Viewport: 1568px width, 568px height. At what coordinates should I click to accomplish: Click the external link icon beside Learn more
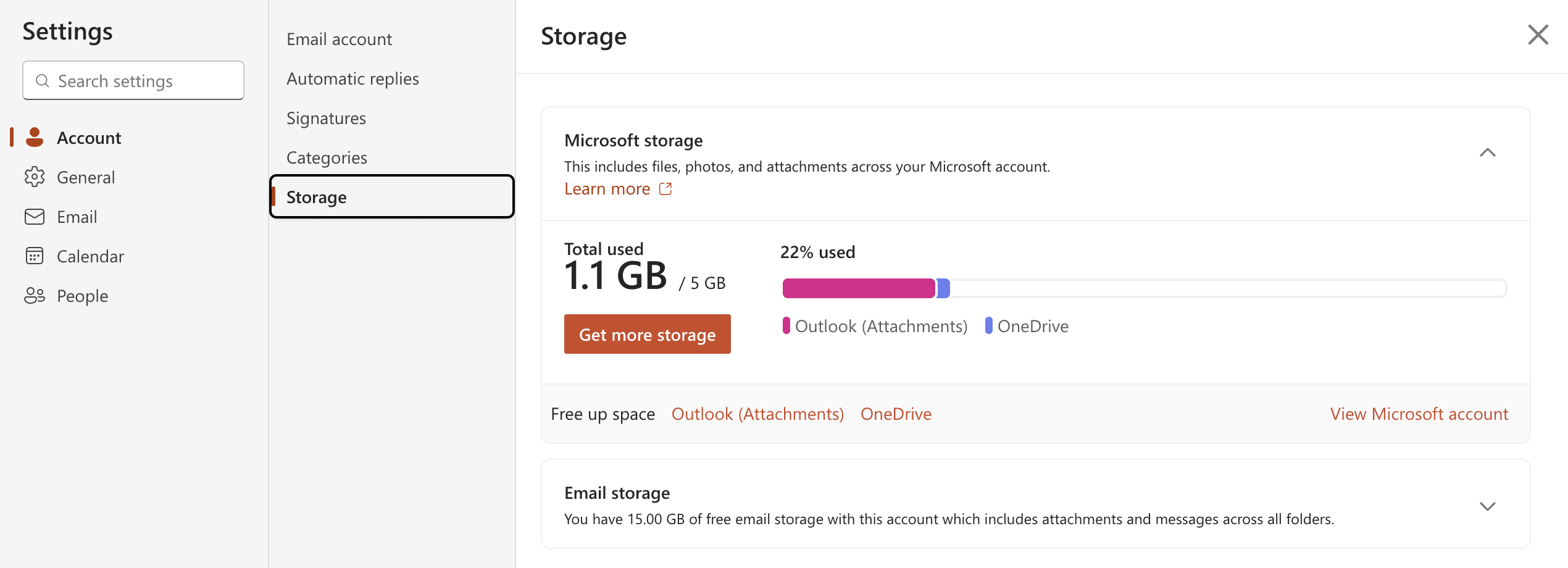[665, 189]
